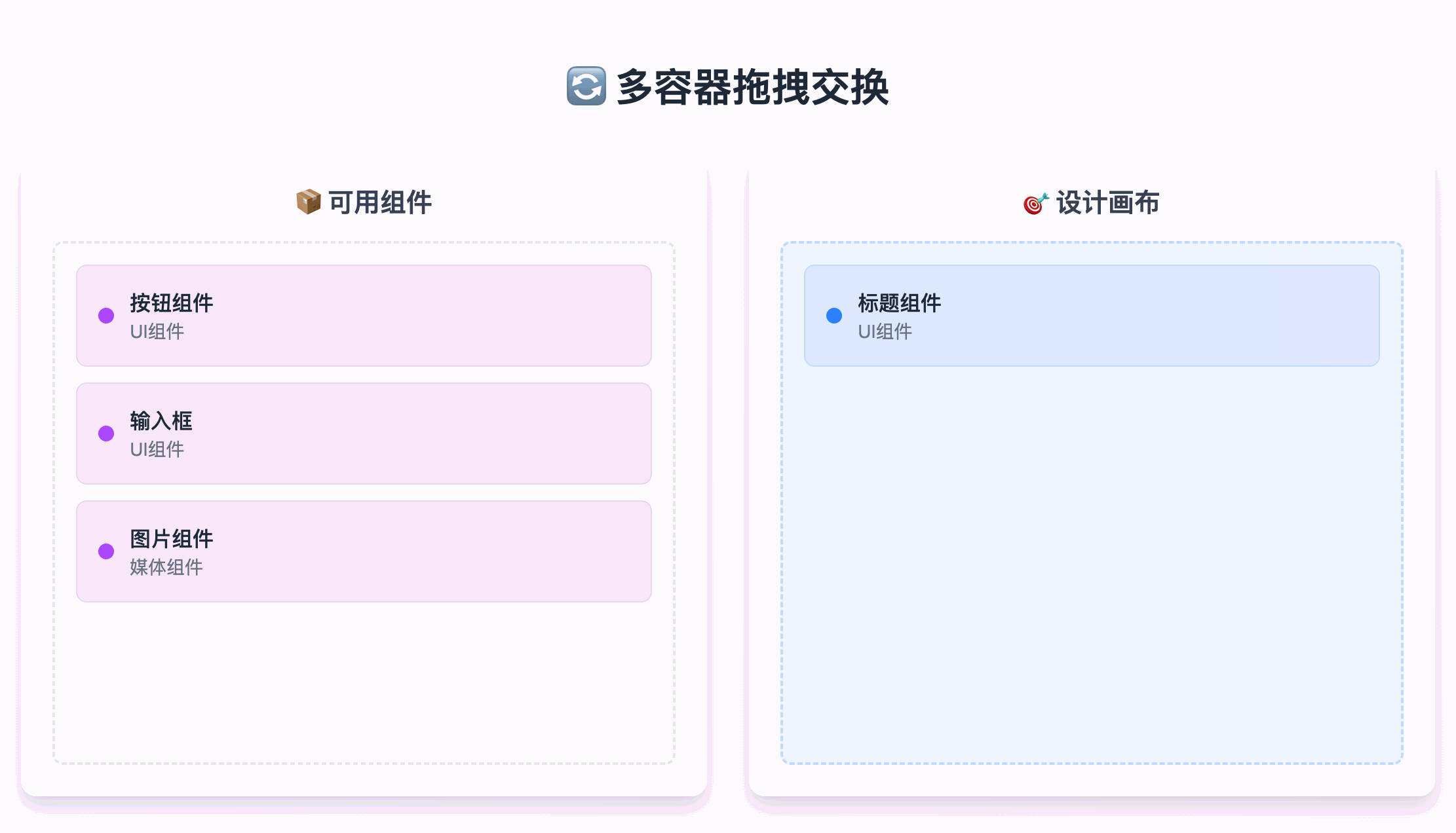Click the package box icon
Screen dimensions: 1456x833
pyautogui.click(x=308, y=202)
